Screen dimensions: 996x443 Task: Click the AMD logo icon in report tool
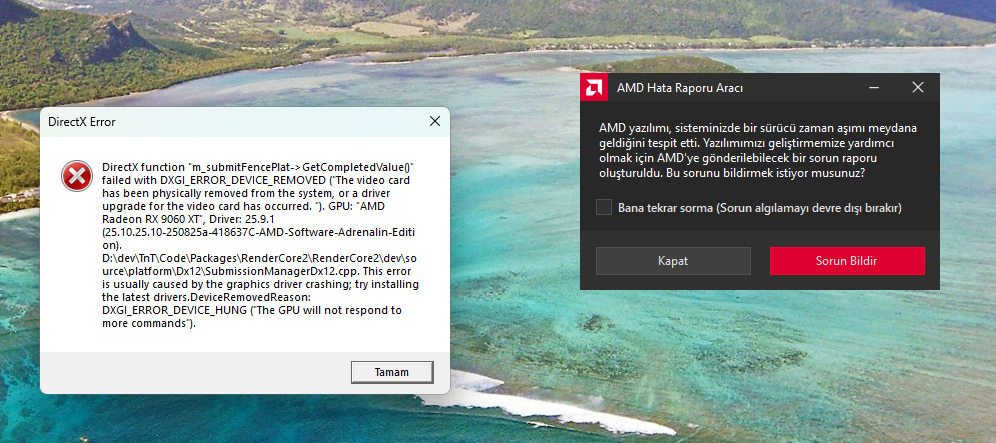[x=595, y=87]
